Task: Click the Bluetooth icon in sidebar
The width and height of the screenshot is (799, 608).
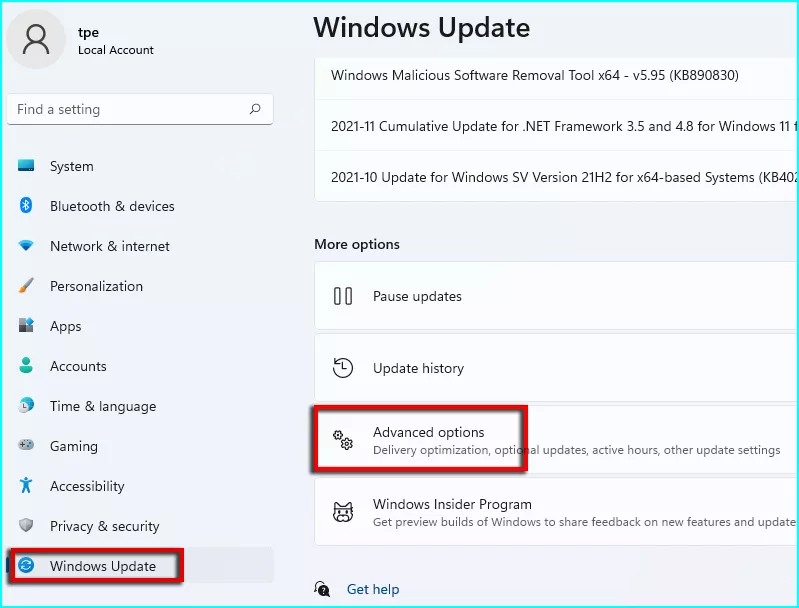Action: (x=26, y=205)
